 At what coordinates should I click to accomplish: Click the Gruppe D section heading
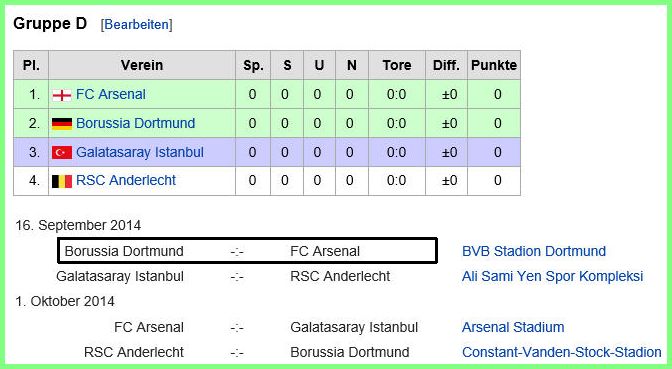coord(50,24)
